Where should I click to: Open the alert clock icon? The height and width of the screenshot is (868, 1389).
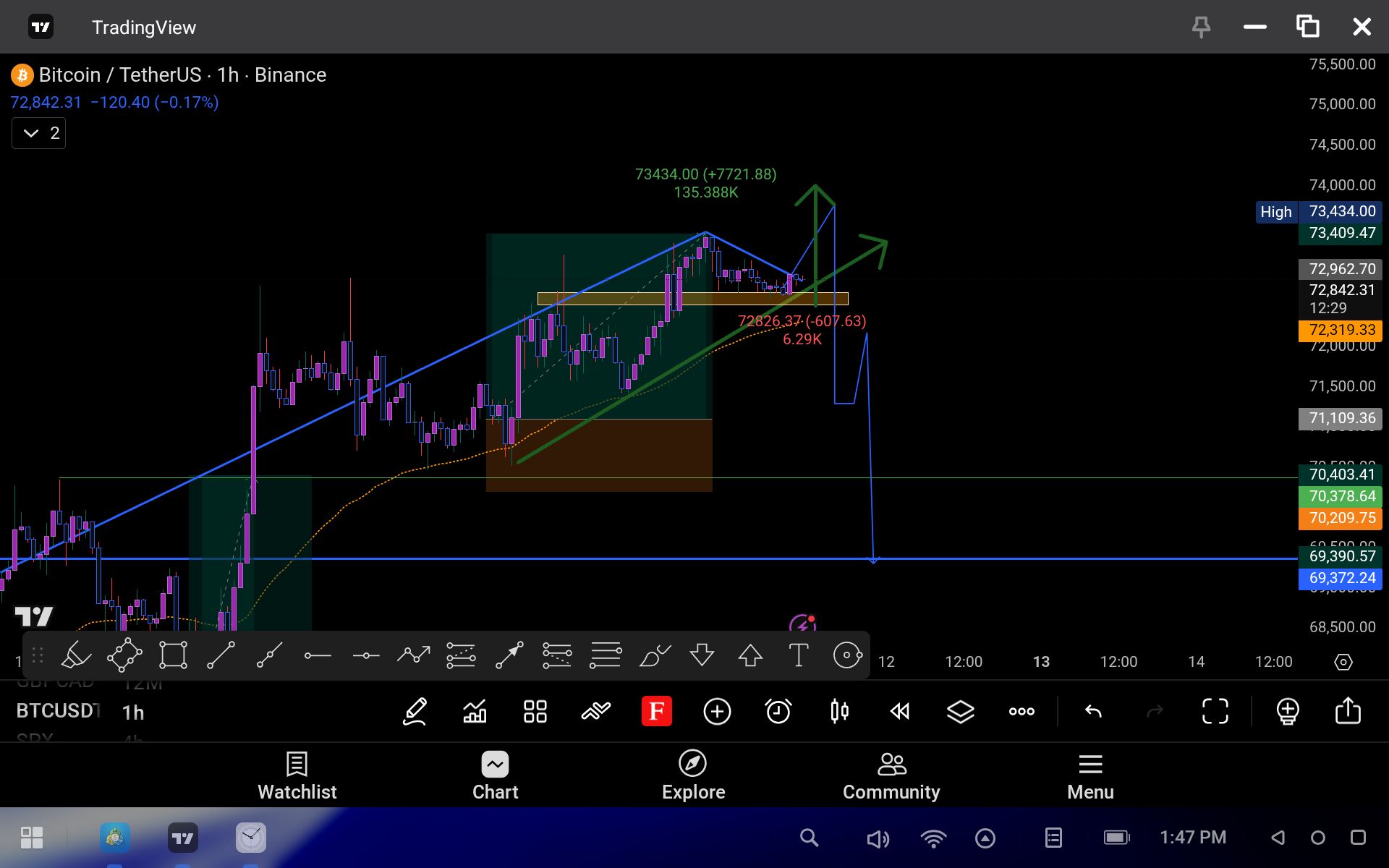coord(778,712)
